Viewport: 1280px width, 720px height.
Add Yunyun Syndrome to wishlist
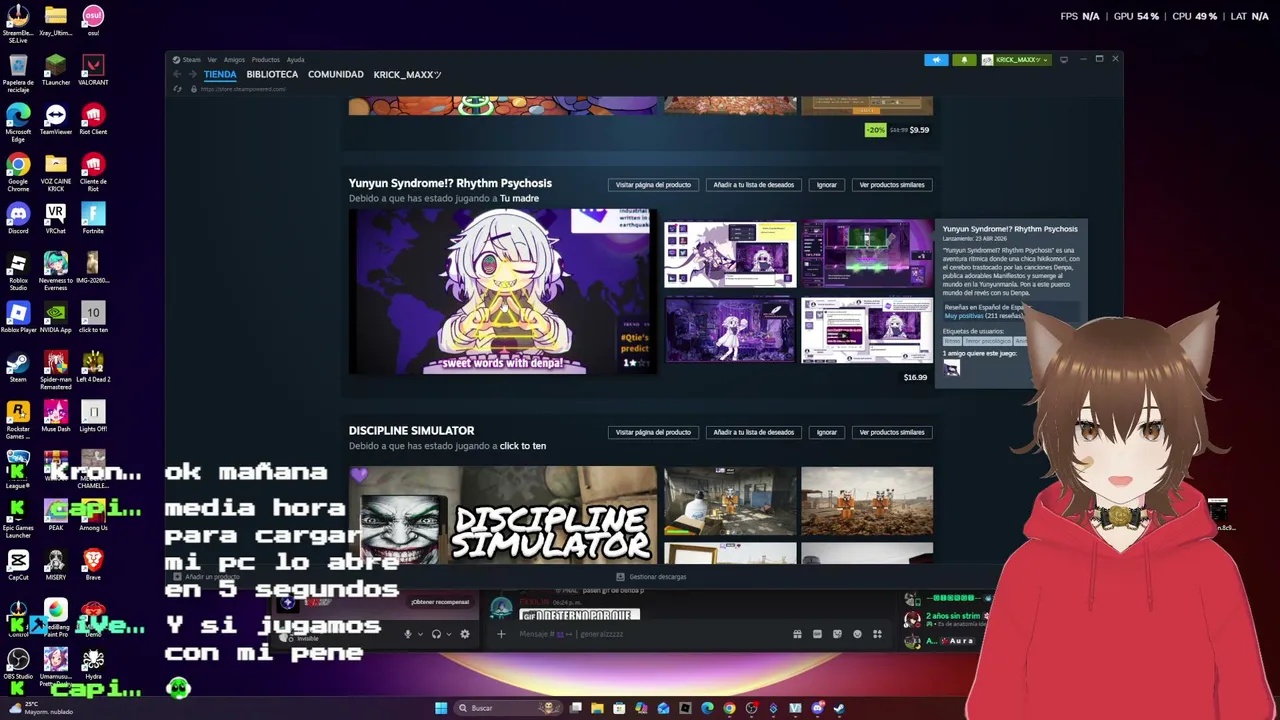point(754,185)
